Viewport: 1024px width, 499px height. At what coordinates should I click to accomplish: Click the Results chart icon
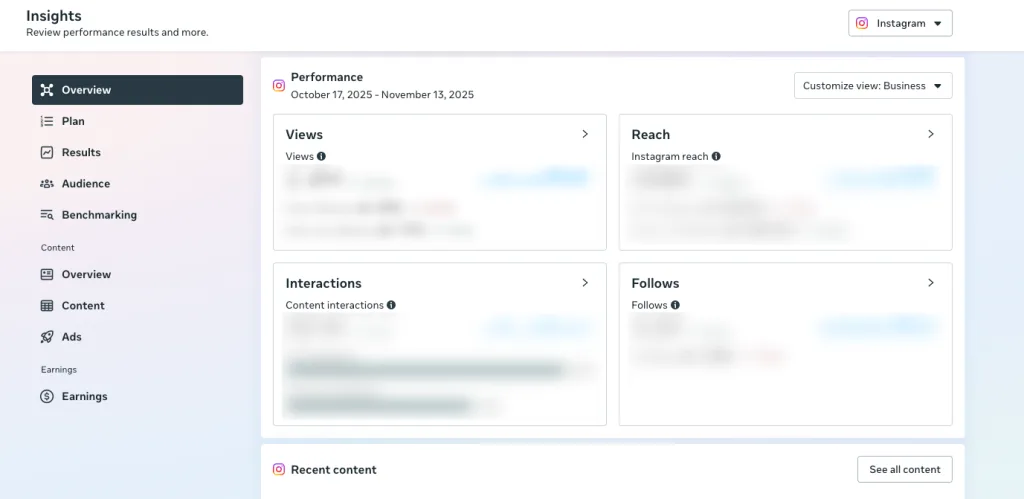47,153
